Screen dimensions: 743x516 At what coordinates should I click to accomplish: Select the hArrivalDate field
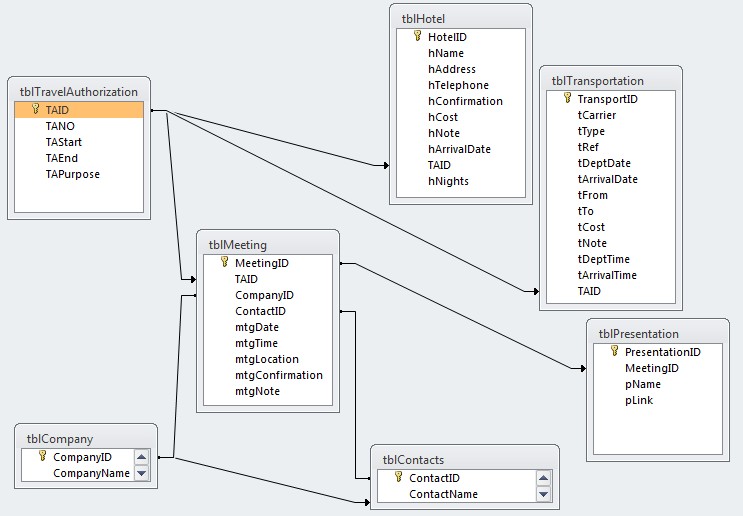(x=461, y=149)
